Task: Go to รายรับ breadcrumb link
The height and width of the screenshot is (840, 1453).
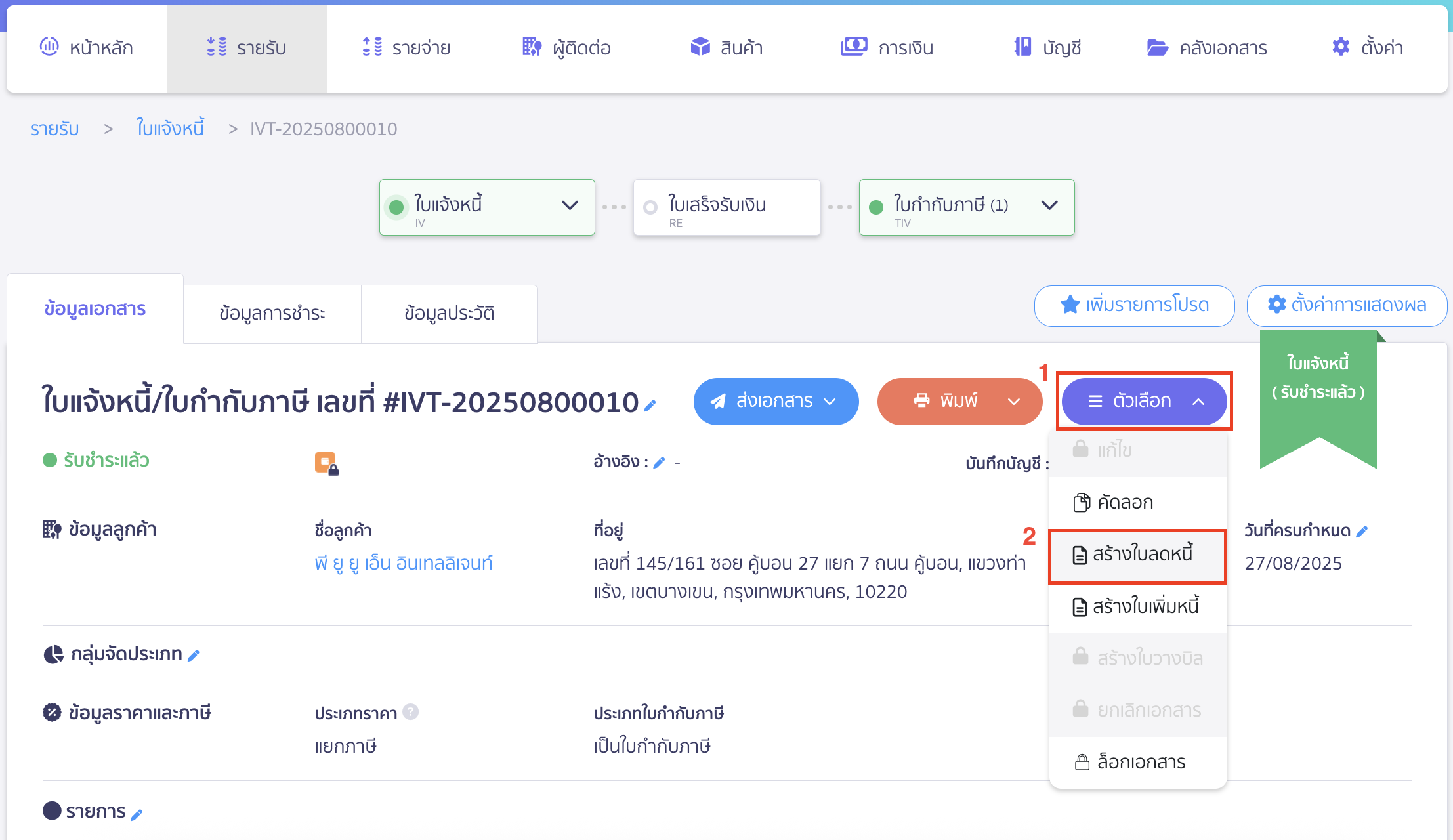Action: (54, 129)
